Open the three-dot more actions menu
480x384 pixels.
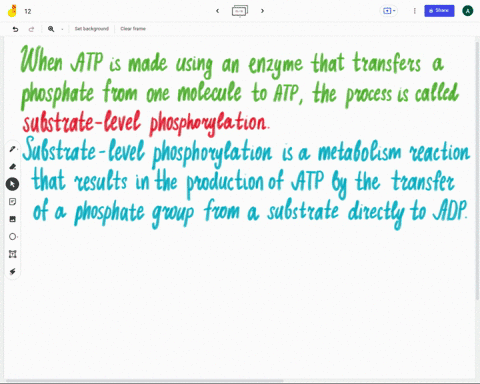pyautogui.click(x=415, y=11)
